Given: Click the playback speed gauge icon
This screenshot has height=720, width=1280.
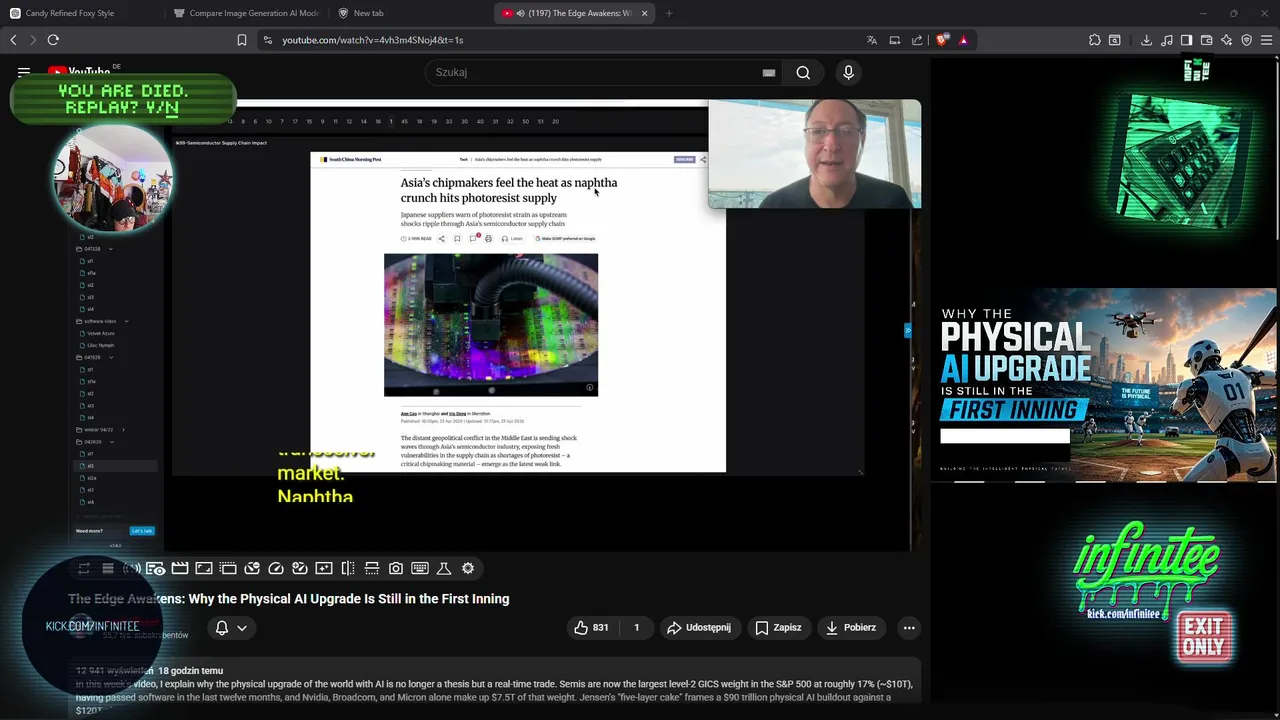Looking at the screenshot, I should pyautogui.click(x=276, y=568).
